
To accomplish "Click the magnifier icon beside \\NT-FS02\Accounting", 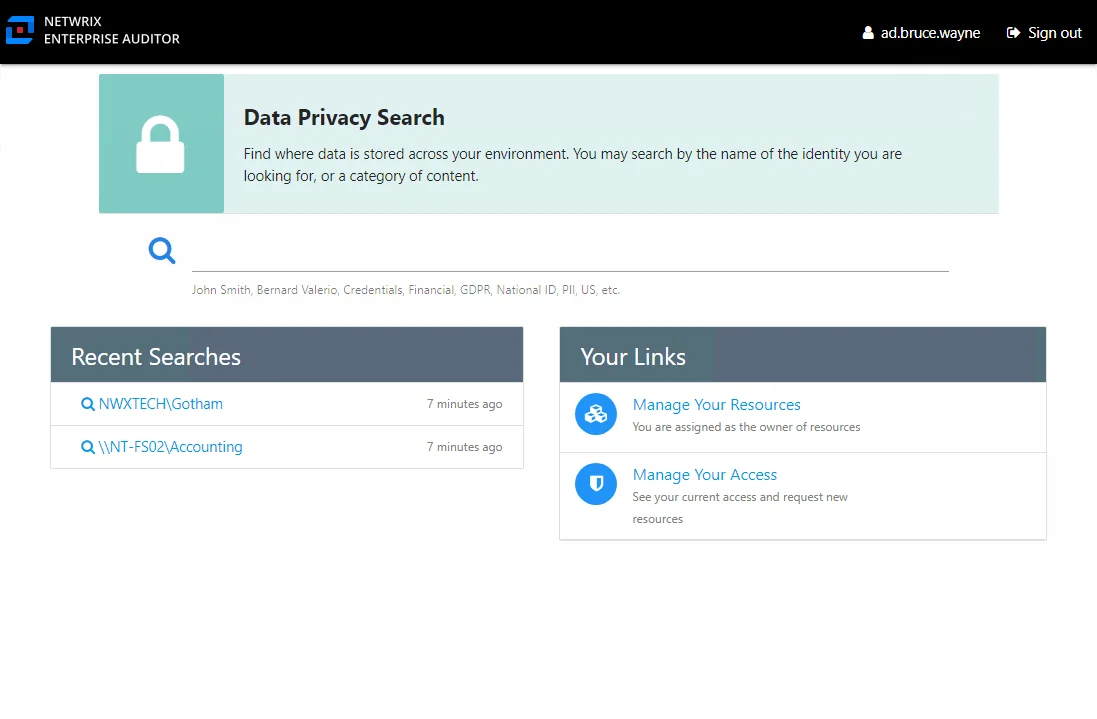I will click(x=87, y=447).
